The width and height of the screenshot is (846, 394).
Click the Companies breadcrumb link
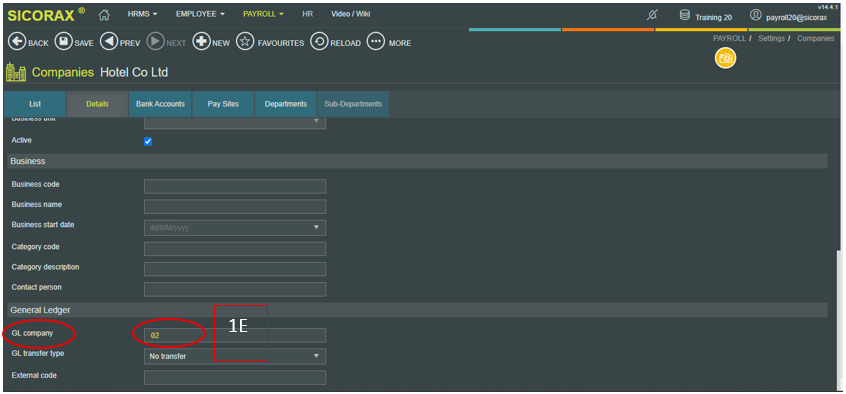pos(816,38)
